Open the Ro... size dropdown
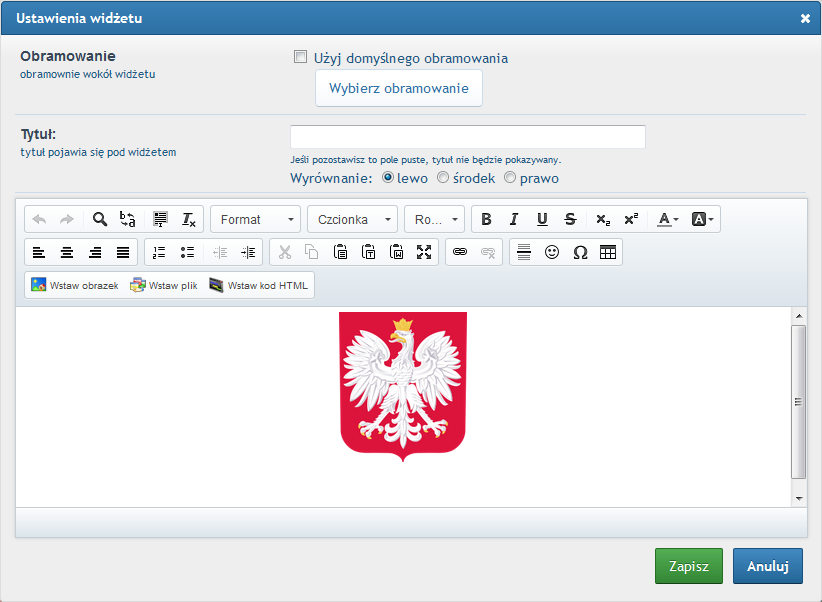Viewport: 822px width, 602px height. (x=435, y=219)
